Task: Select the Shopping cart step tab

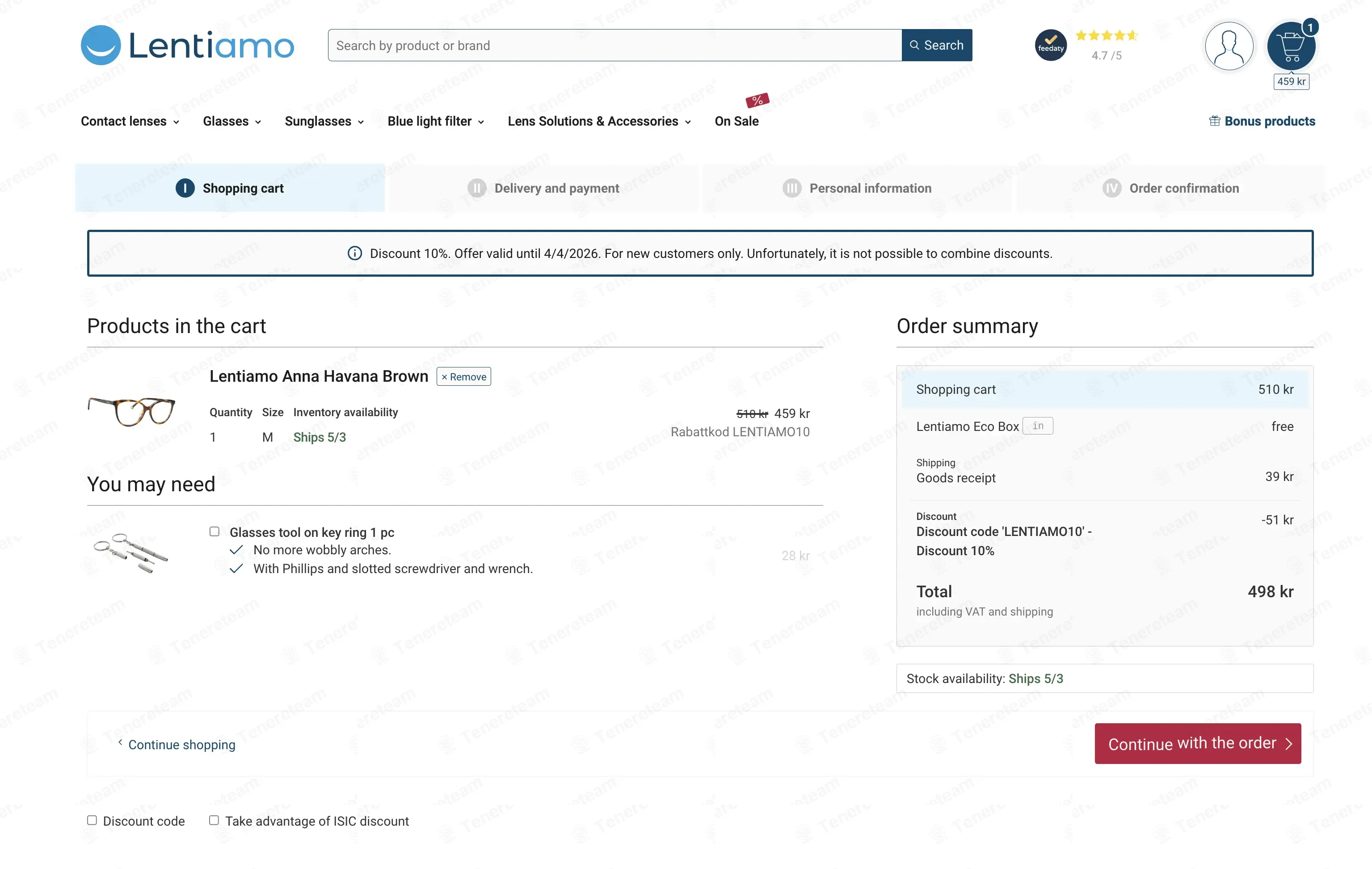Action: point(230,188)
